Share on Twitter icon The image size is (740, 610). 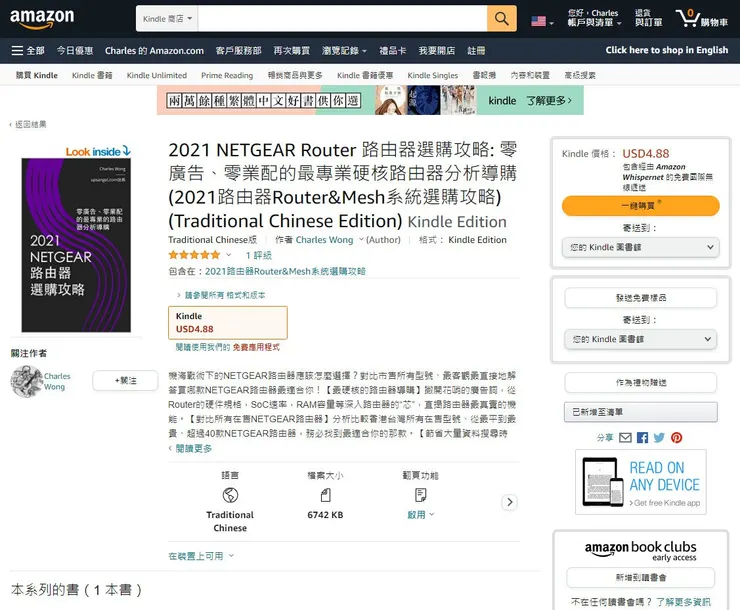point(659,438)
